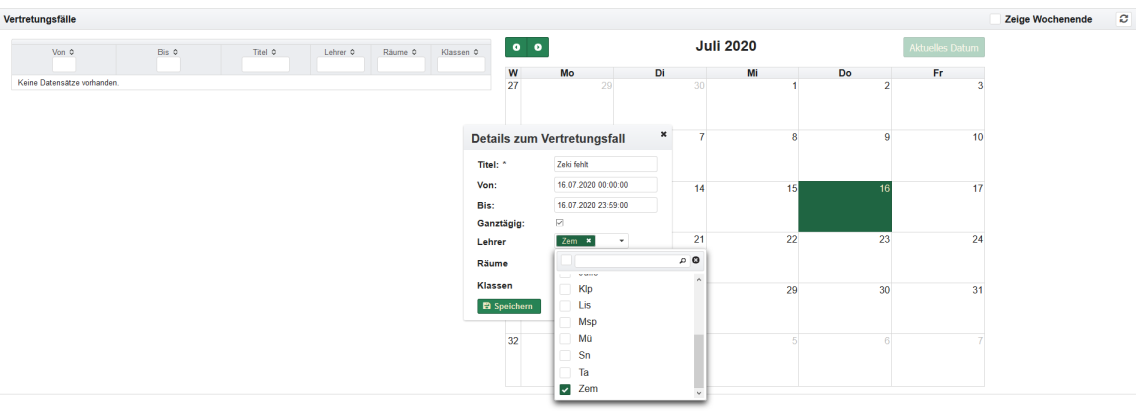Sort table by Klassen column
The width and height of the screenshot is (1136, 419).
[x=461, y=52]
